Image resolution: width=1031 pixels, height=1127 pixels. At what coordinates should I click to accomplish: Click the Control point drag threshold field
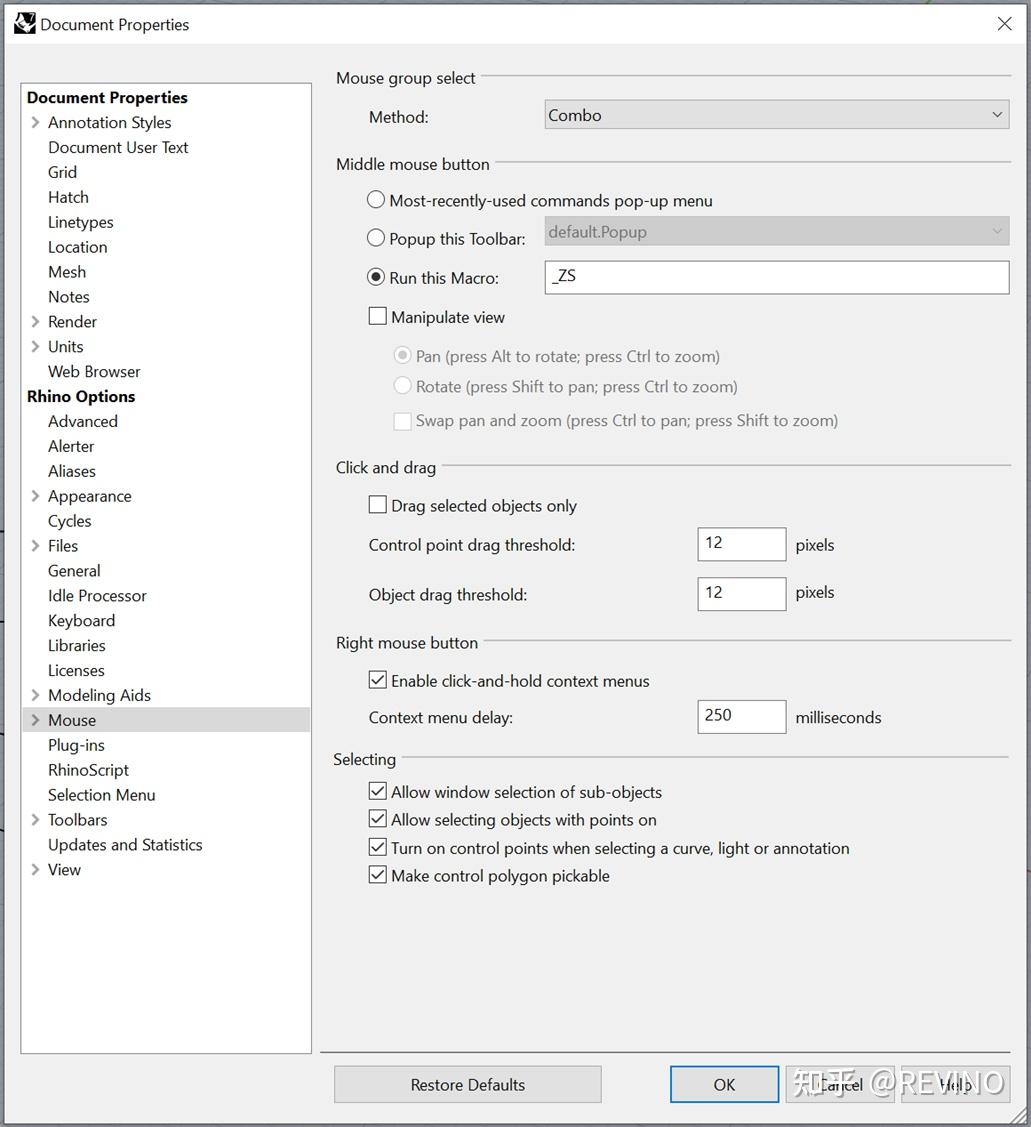coord(741,544)
